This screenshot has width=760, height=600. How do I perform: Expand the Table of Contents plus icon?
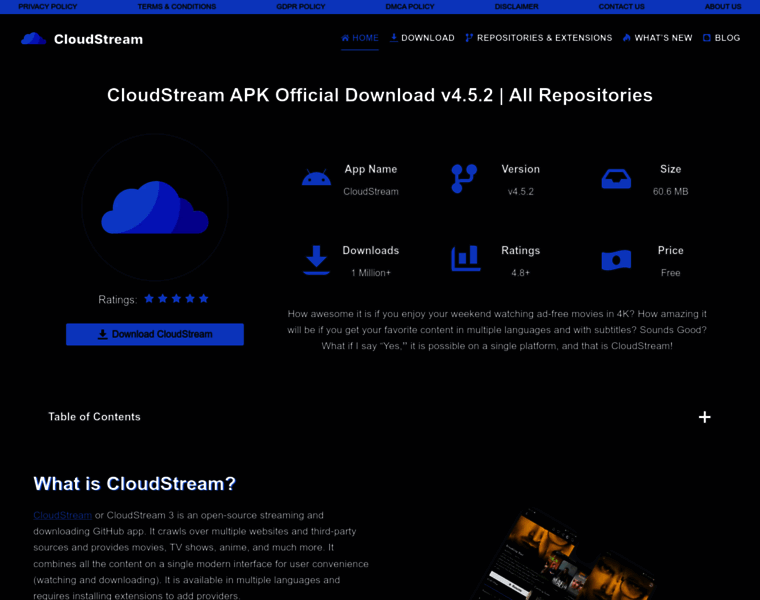704,417
